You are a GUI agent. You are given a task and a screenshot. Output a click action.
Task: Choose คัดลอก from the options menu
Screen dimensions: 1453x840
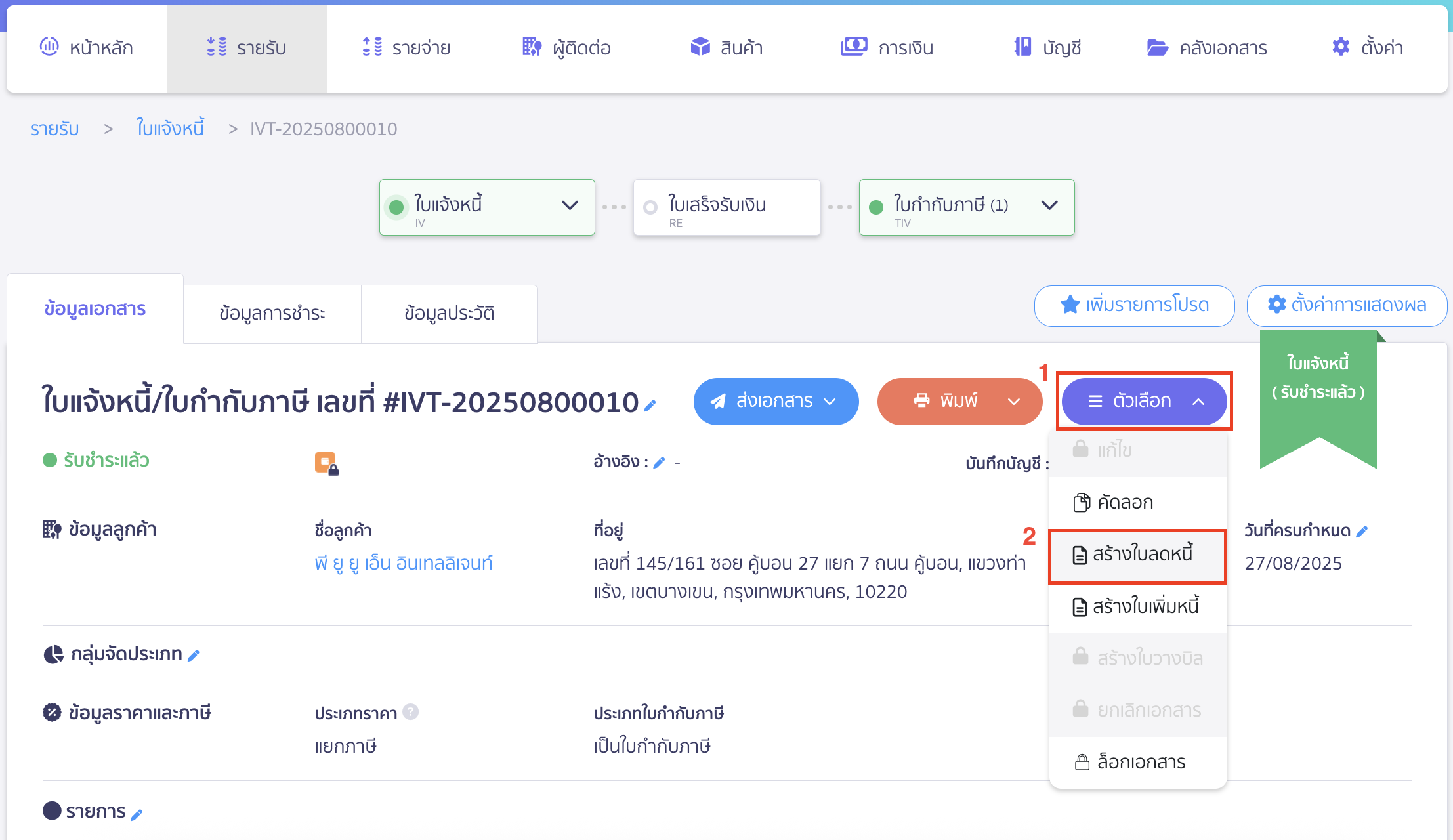(x=1138, y=503)
